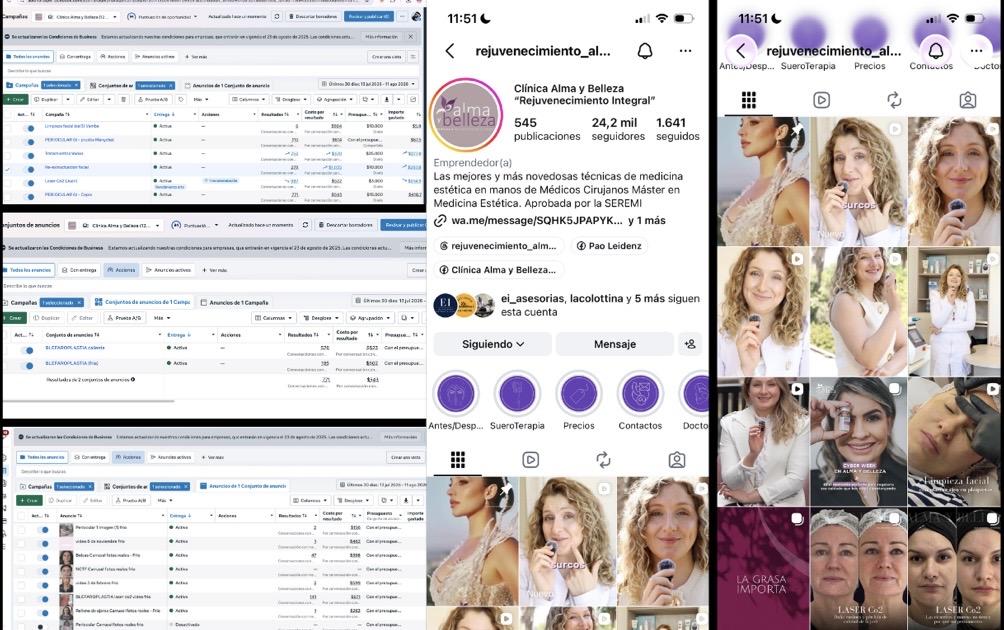
Task: Uncheck Re-estructuracion facial campaign checkbox
Action: pyautogui.click(x=8, y=169)
